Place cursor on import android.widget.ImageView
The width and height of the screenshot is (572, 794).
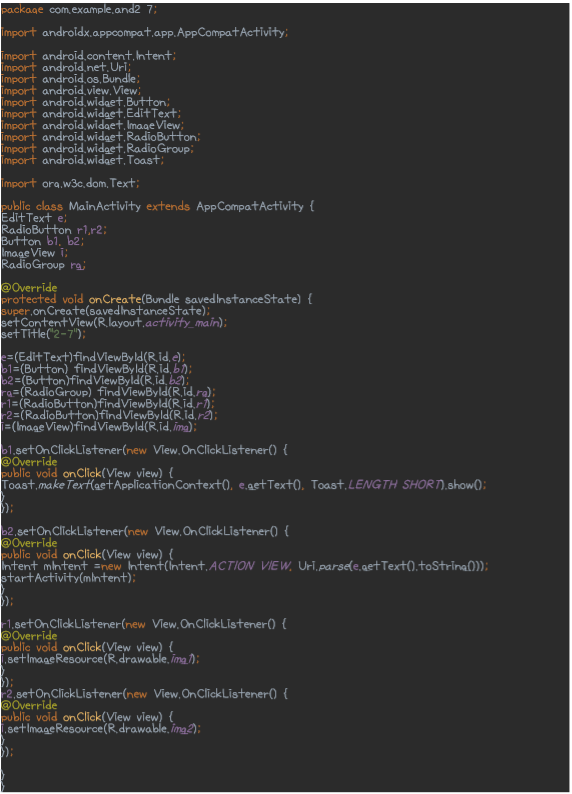coord(93,126)
